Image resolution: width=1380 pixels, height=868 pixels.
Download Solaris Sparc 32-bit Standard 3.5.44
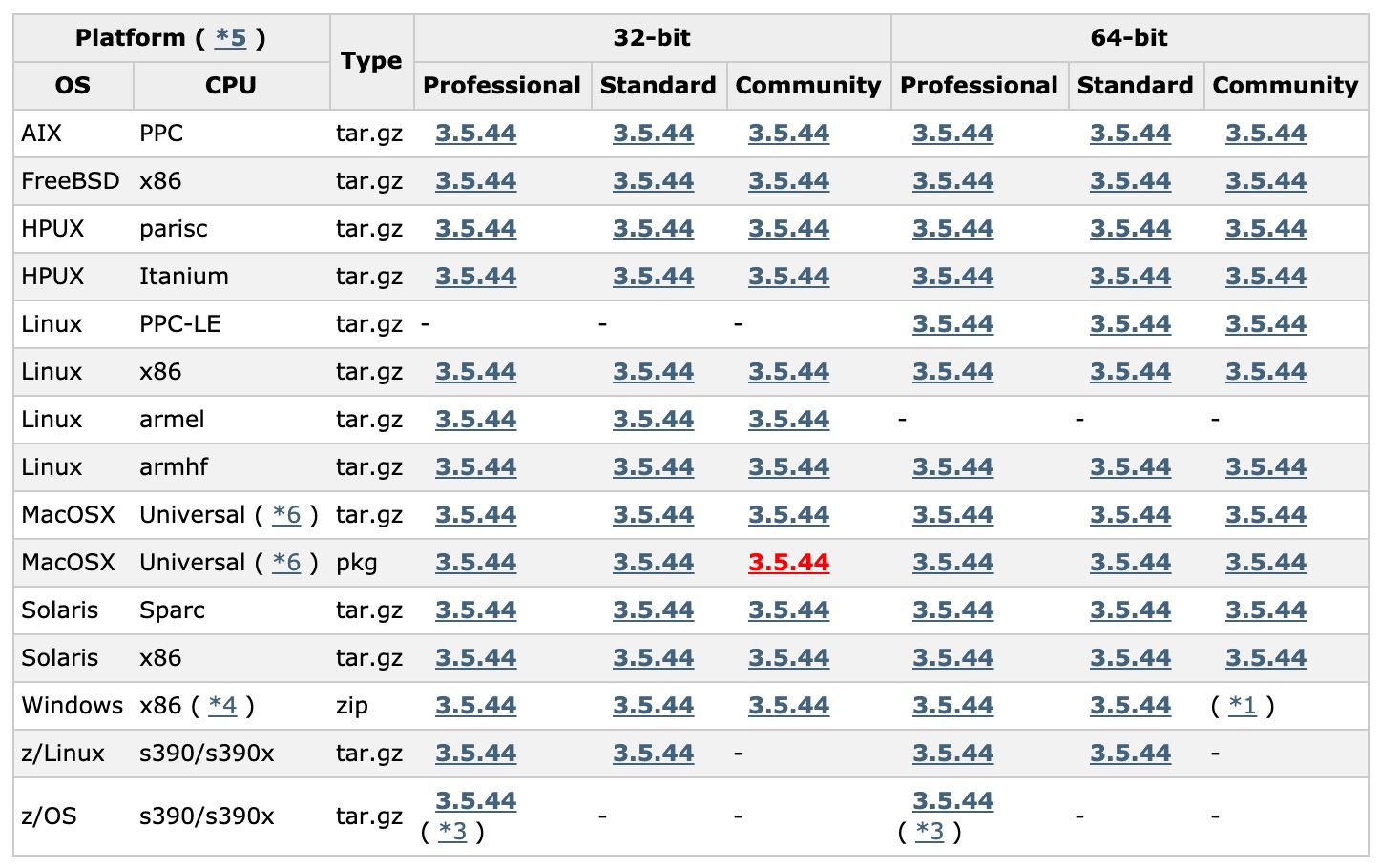(653, 610)
